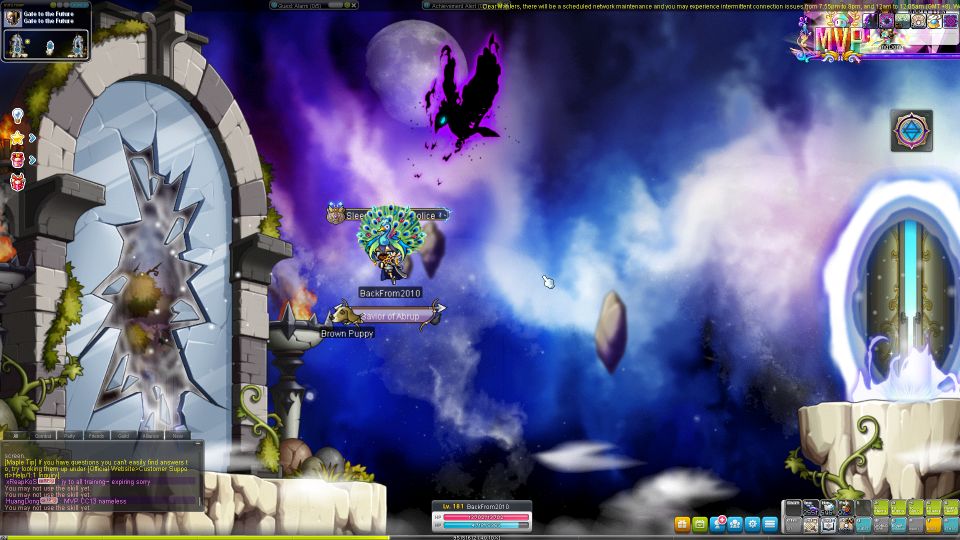Screen dimensions: 960x540
Task: Close the Guild Alarm tracker with X
Action: [x=354, y=6]
